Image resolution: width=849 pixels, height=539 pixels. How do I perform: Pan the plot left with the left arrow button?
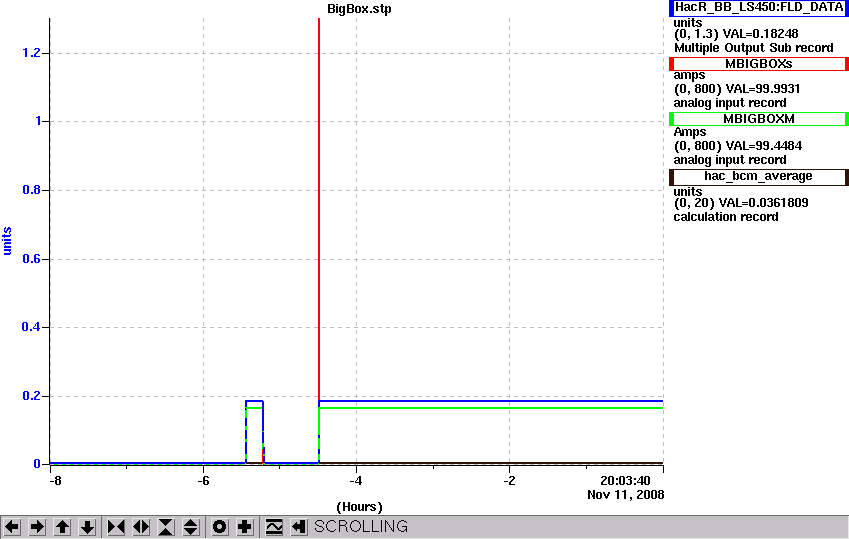pyautogui.click(x=12, y=527)
